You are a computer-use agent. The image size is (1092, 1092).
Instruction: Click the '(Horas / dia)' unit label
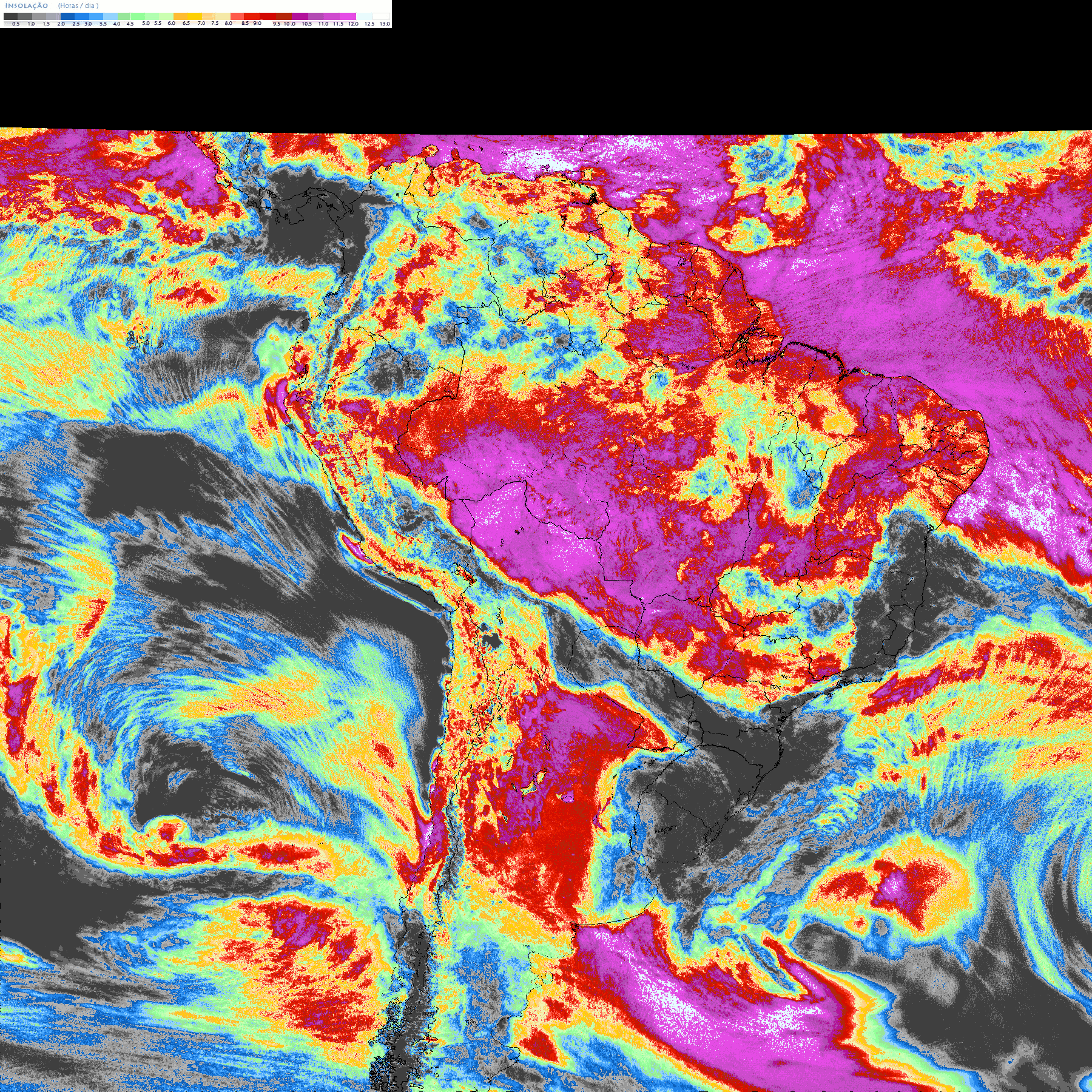[x=78, y=5]
